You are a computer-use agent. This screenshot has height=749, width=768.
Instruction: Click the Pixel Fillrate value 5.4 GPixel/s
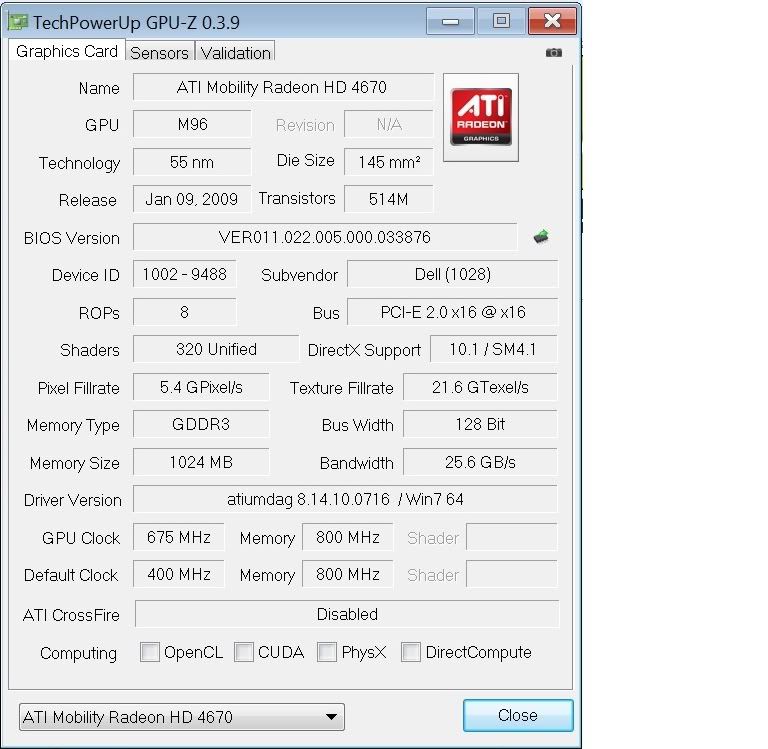(201, 387)
